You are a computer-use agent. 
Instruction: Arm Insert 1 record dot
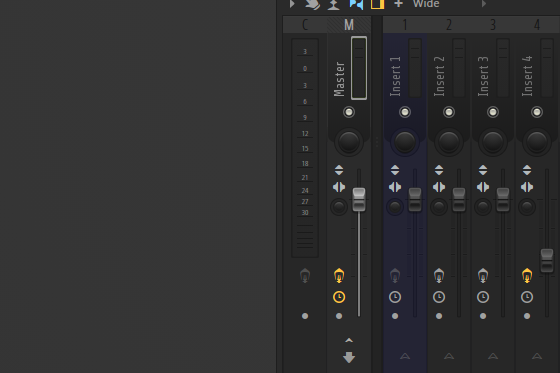[x=395, y=316]
